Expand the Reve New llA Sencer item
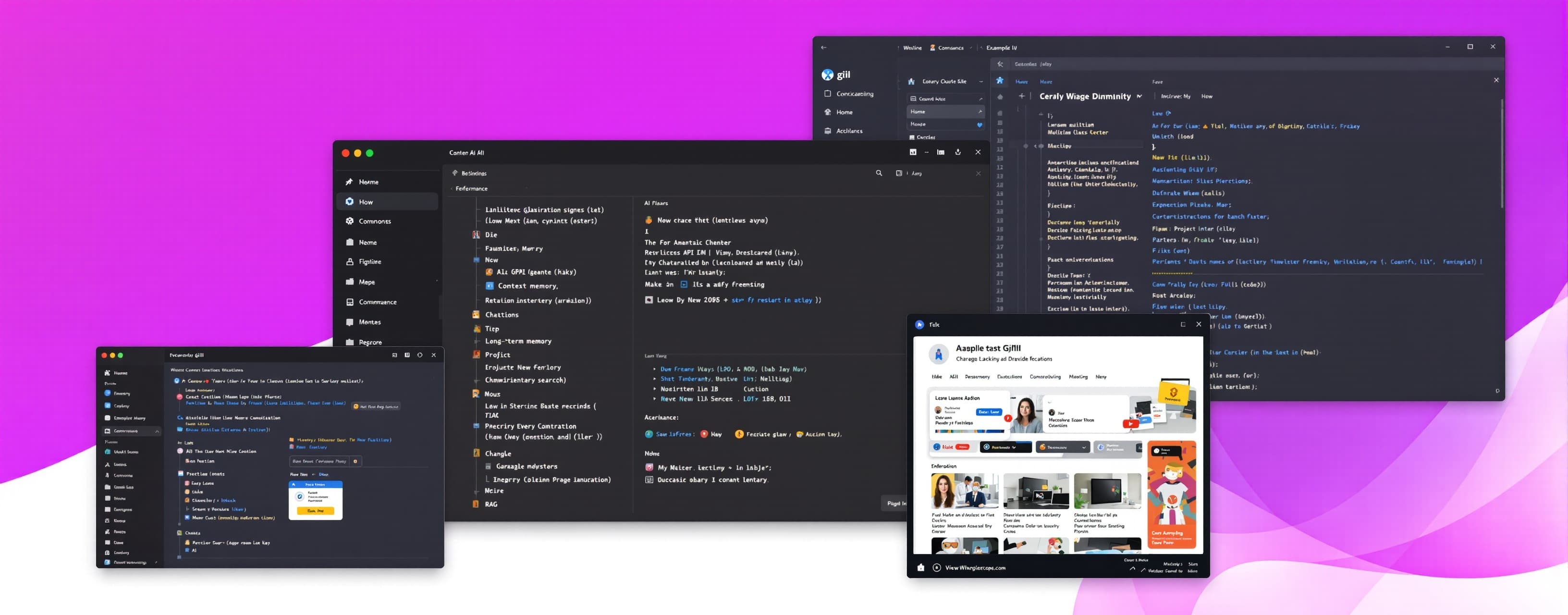This screenshot has width=1568, height=615. pos(654,399)
